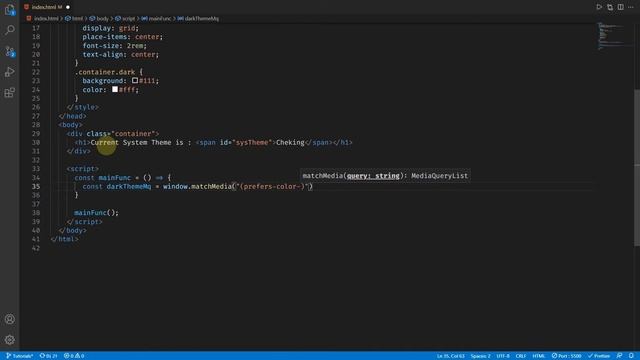Click 'window.matchMedia' on line 35

[198, 186]
